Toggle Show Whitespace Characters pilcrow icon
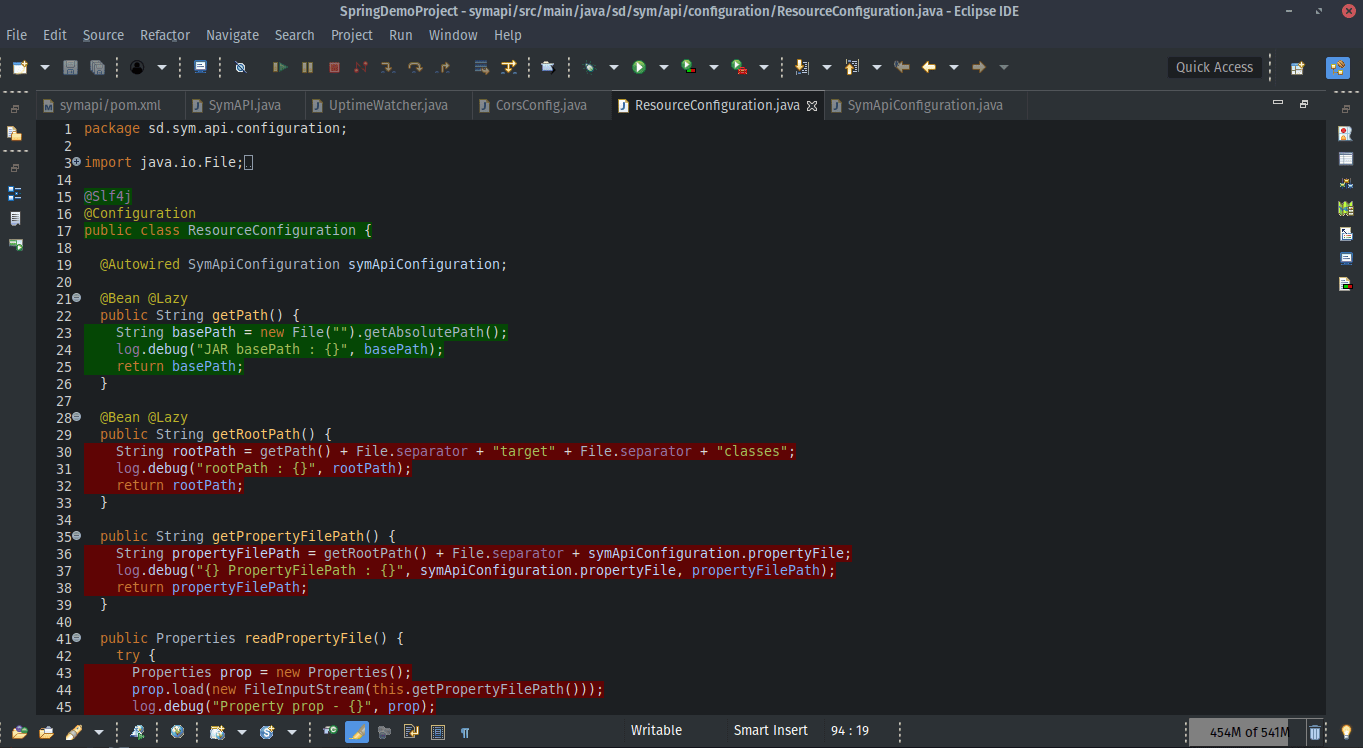The width and height of the screenshot is (1363, 748). point(464,732)
